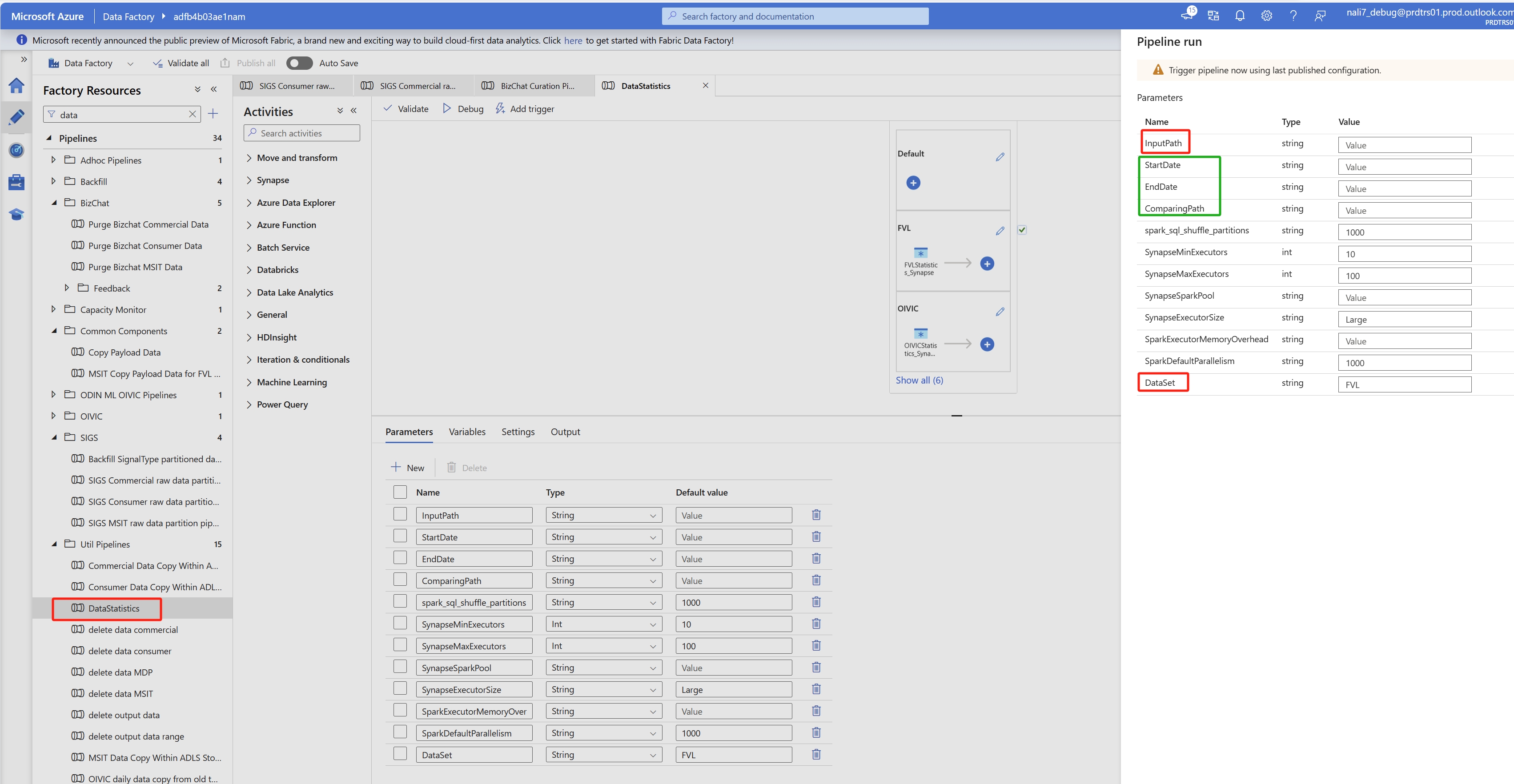
Task: Select the Author pencil icon in sidebar
Action: (16, 117)
